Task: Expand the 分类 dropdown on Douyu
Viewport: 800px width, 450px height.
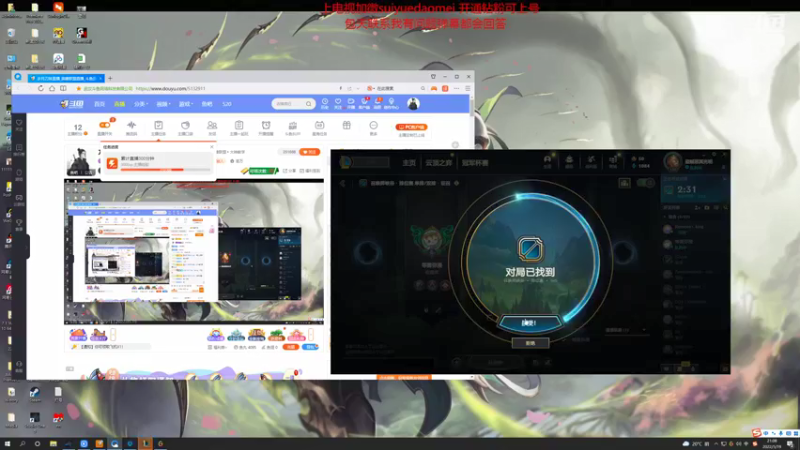Action: [141, 104]
